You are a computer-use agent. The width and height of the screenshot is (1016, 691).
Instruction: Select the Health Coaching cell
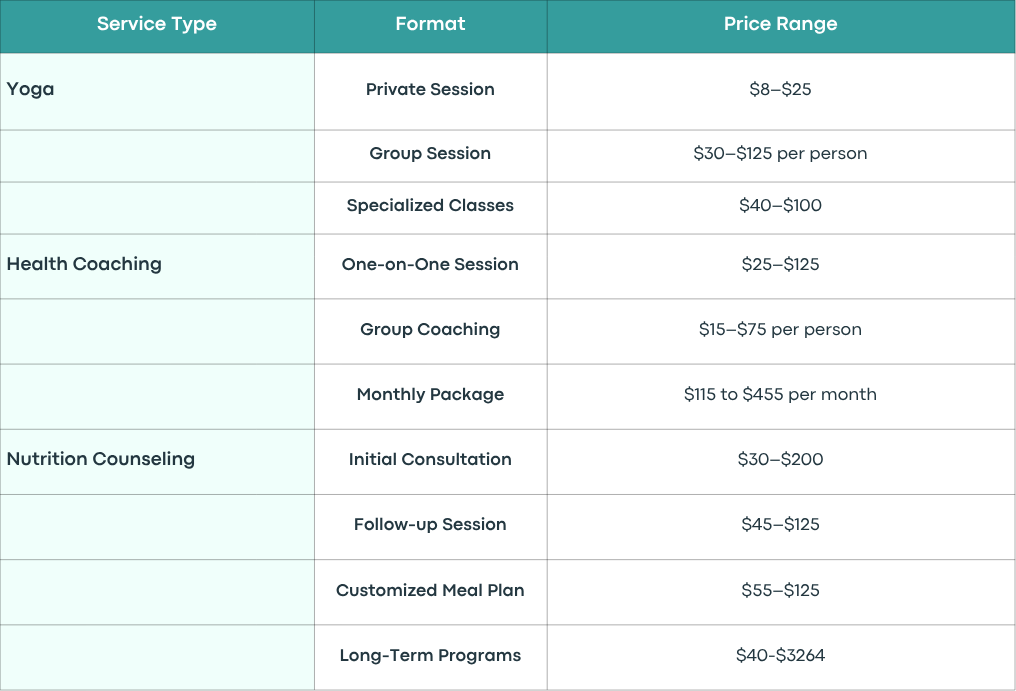157,266
